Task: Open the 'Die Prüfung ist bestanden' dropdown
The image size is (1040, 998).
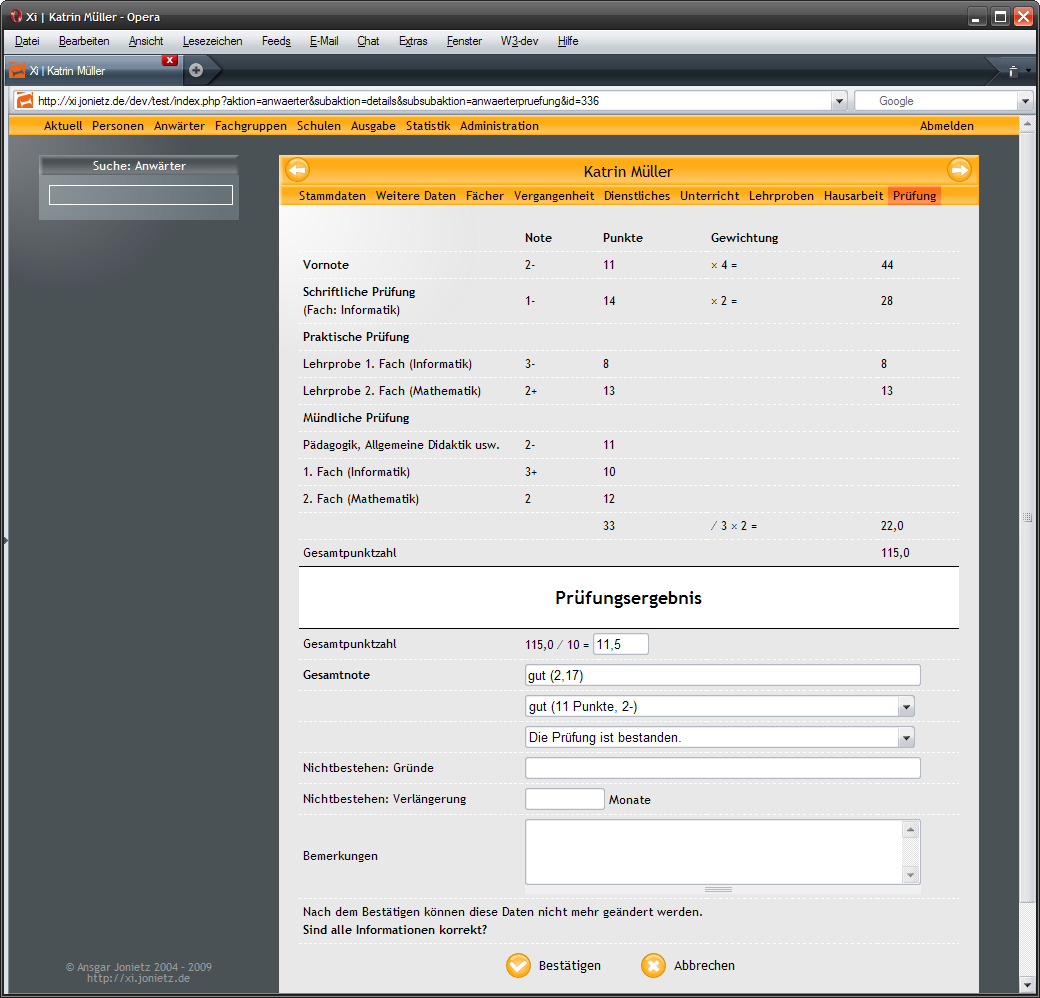Action: tap(906, 737)
